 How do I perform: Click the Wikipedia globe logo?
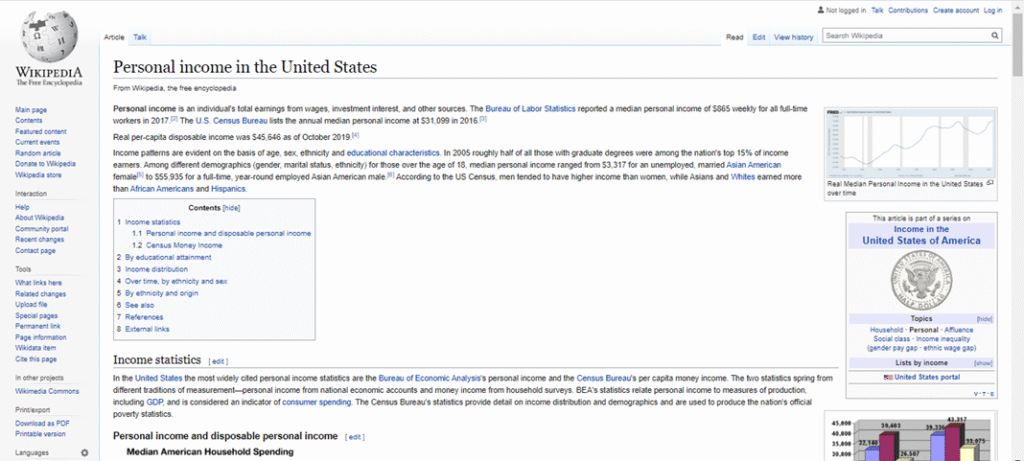point(48,38)
